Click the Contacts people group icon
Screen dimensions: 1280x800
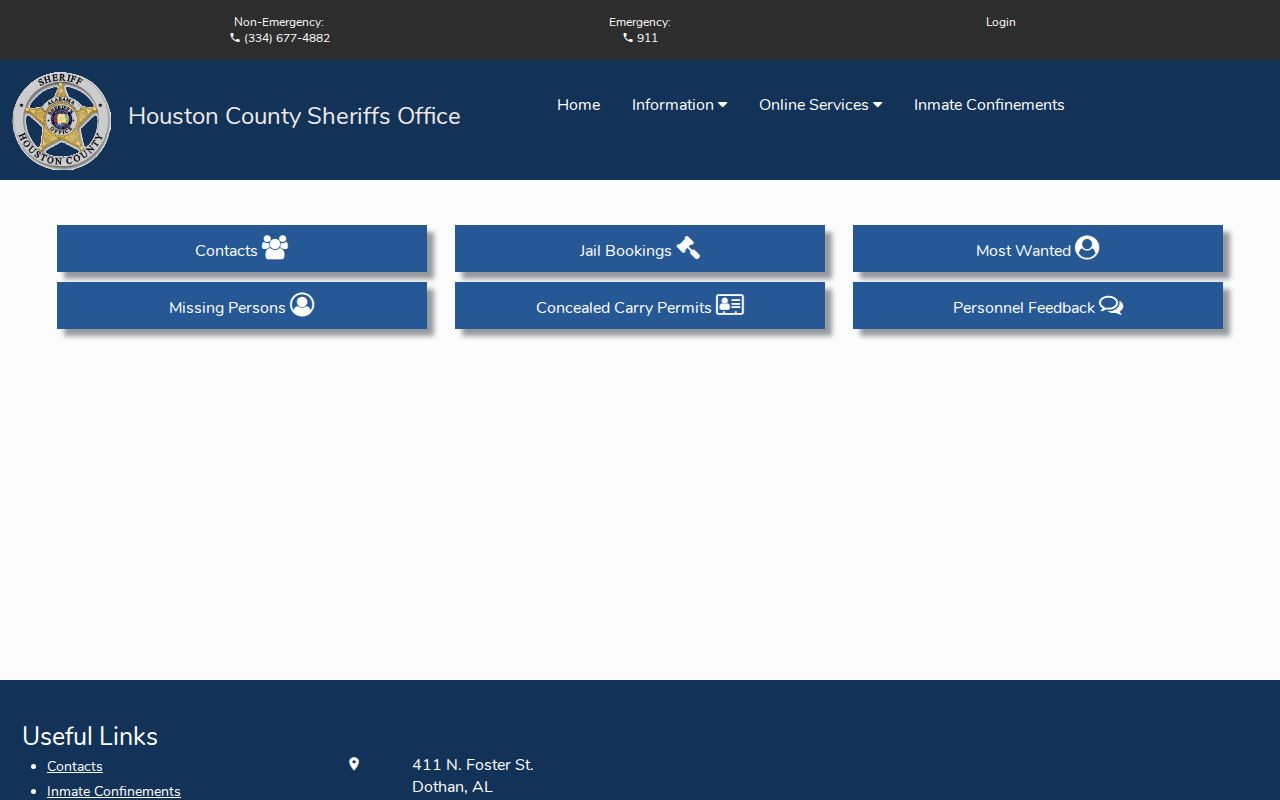[275, 247]
